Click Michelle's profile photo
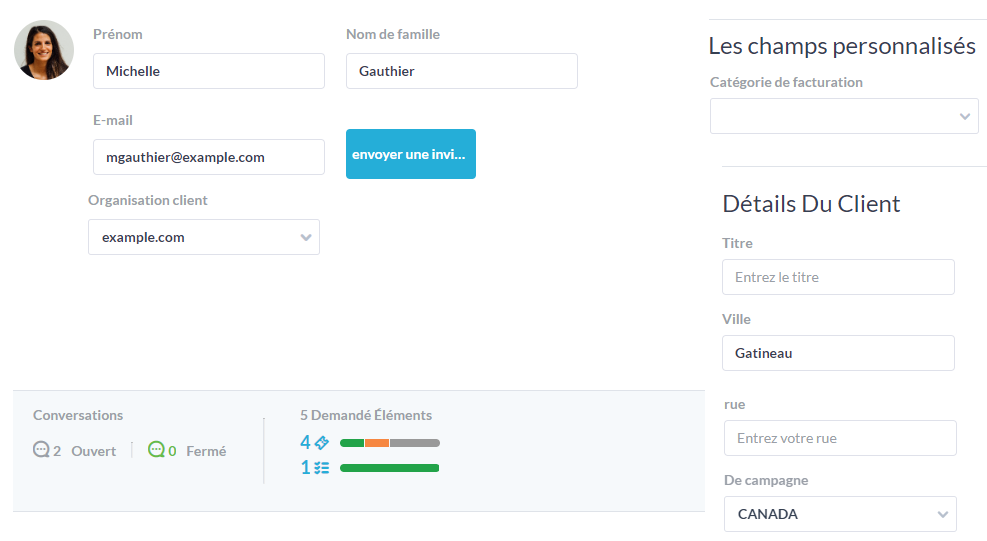Viewport: 987px width, 541px height. click(44, 50)
